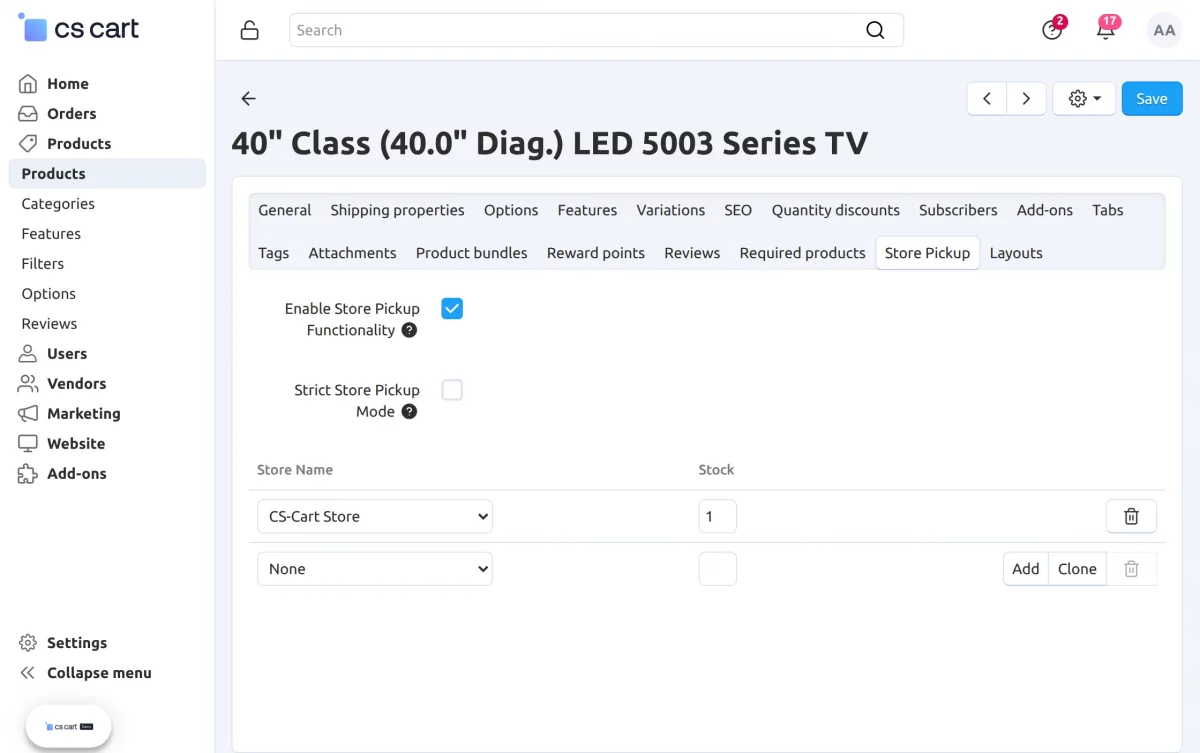Show help tooltip for Strict Store Pickup Mode
Screen dimensions: 1200x753
coord(409,412)
